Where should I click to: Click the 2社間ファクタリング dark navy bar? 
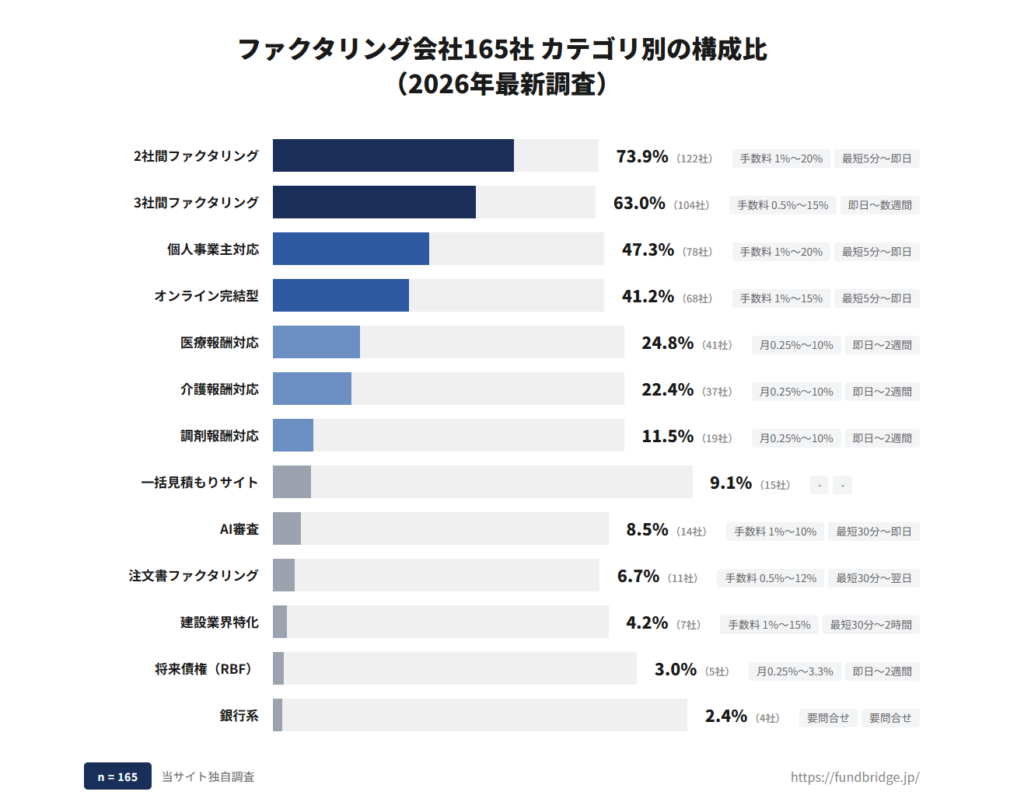(x=393, y=156)
